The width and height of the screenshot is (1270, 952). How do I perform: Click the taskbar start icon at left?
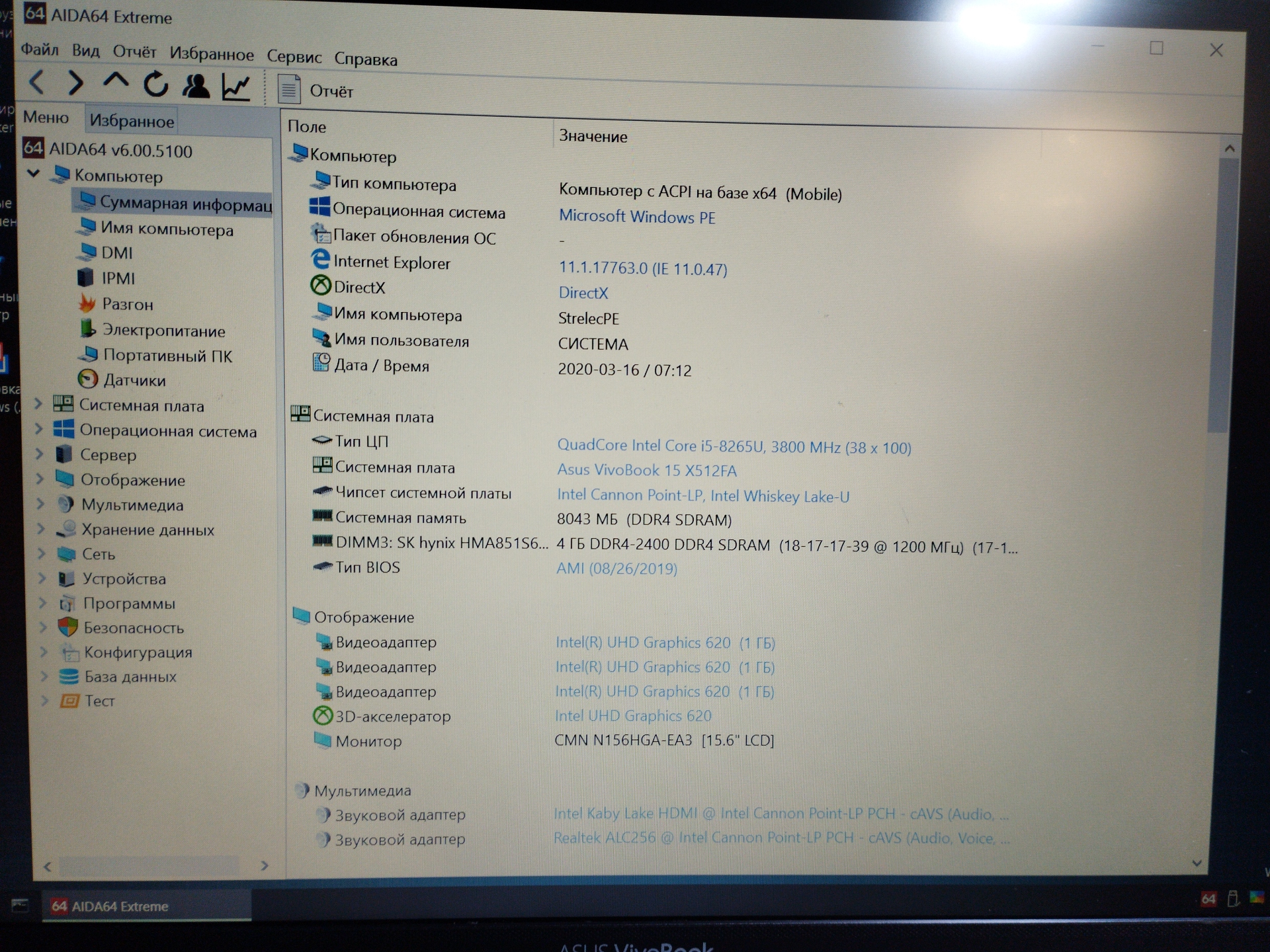tap(21, 905)
